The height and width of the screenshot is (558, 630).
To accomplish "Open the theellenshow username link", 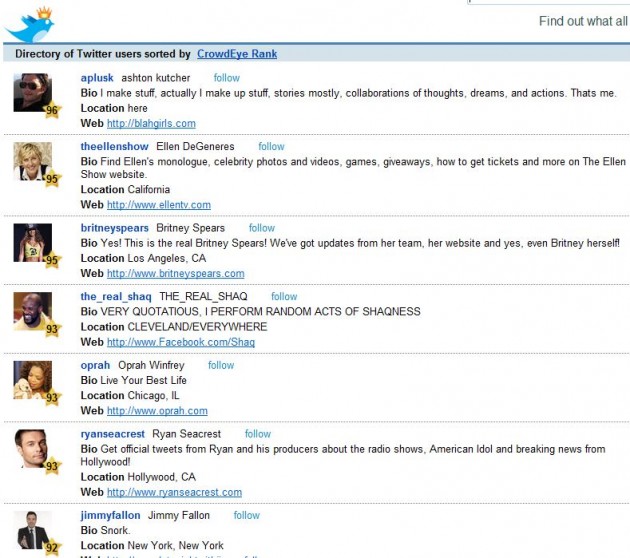I will pos(115,147).
